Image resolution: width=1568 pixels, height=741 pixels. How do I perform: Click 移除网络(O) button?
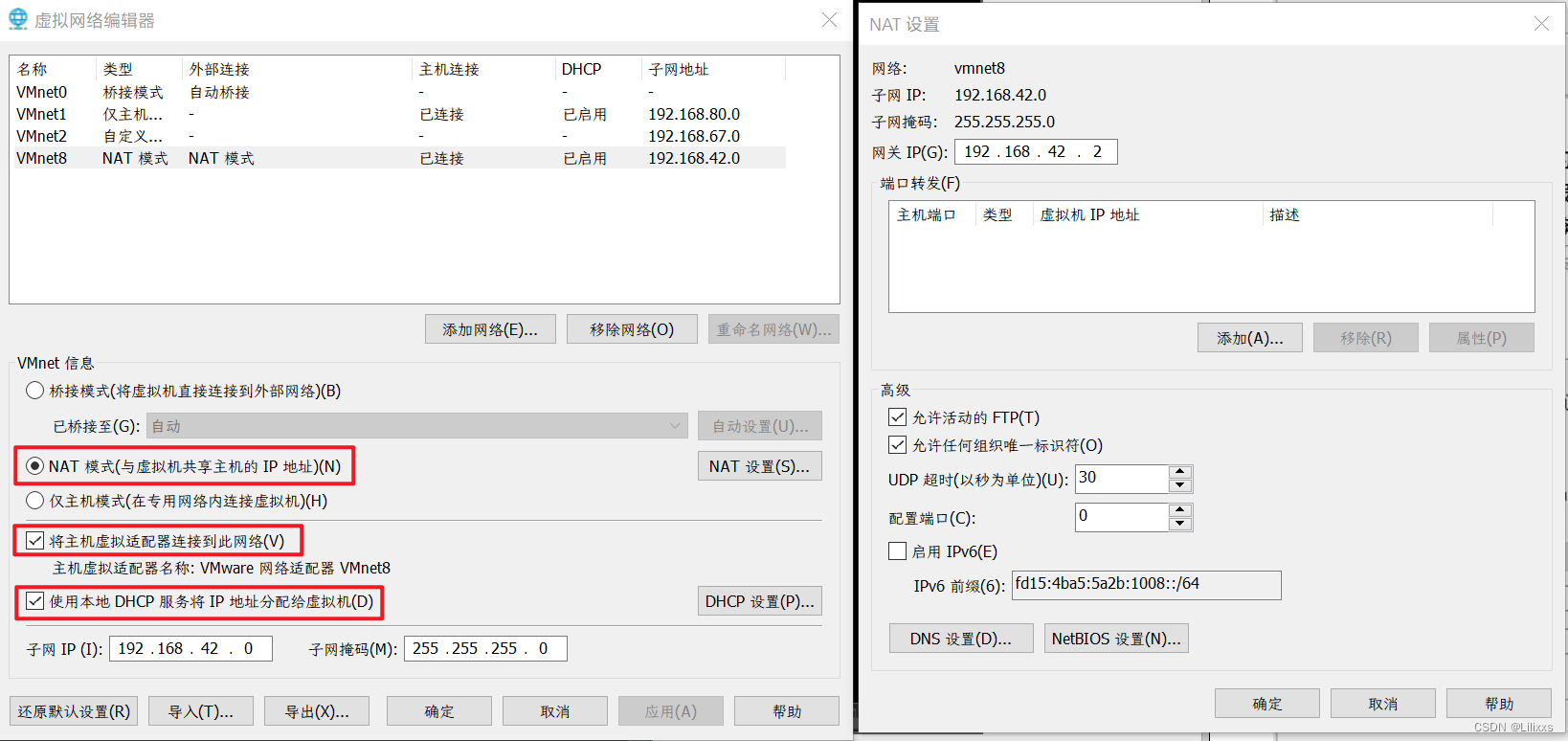[632, 329]
